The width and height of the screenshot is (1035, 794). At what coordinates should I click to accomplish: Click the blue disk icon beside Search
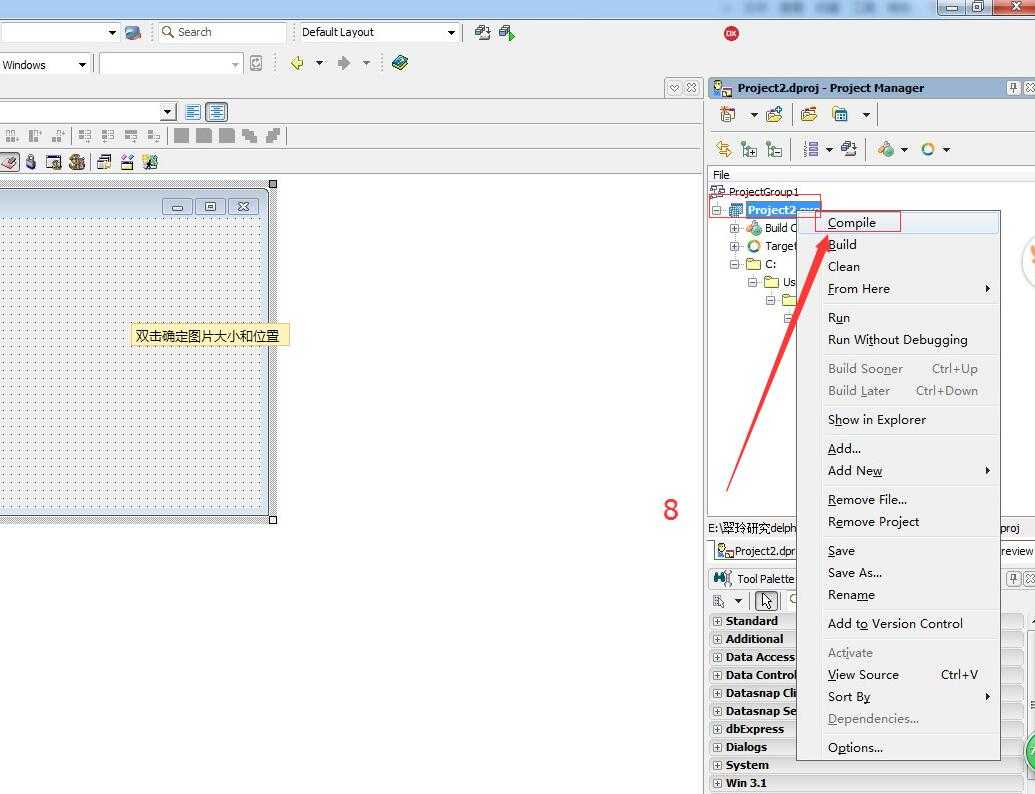coord(133,32)
